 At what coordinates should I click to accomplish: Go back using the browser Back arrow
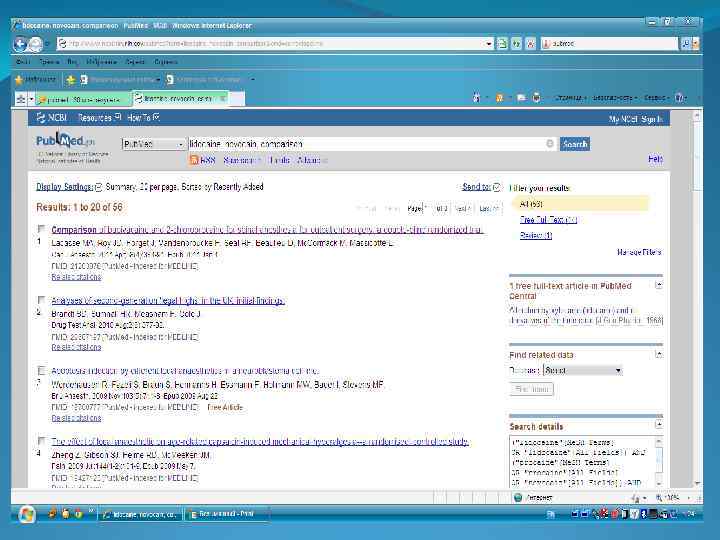pos(20,44)
